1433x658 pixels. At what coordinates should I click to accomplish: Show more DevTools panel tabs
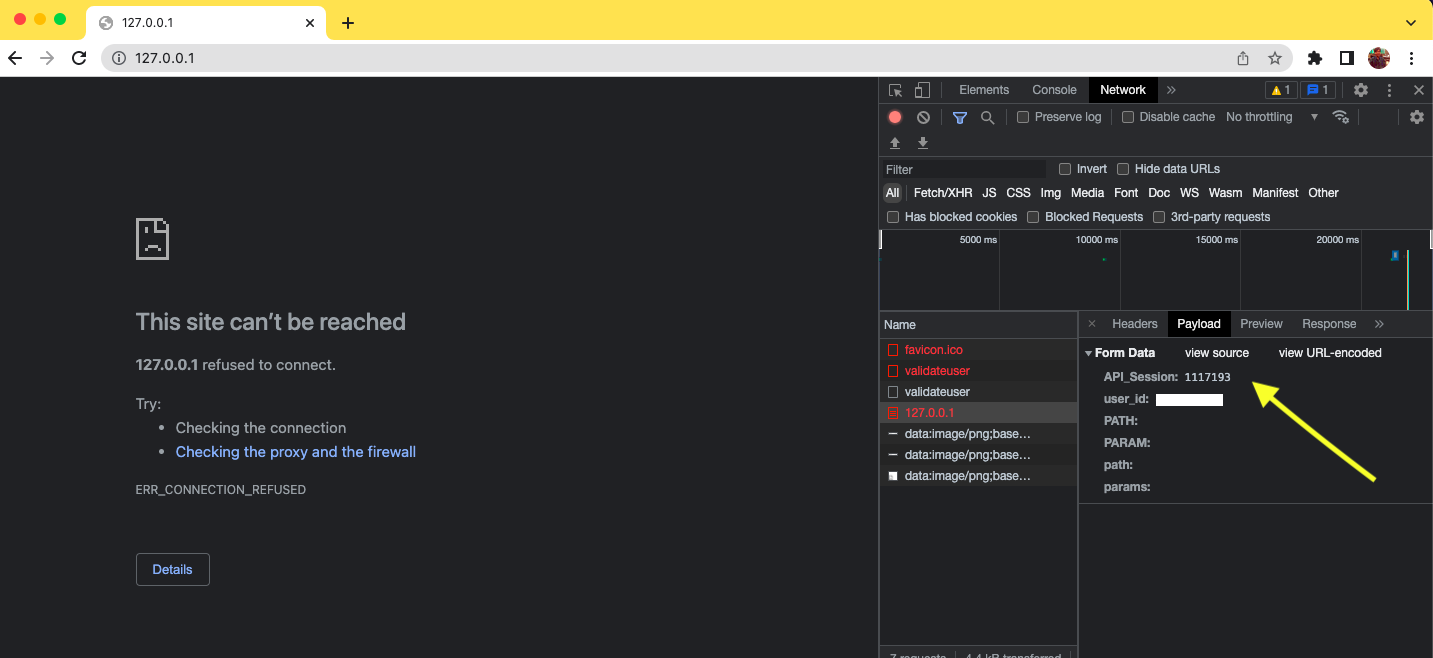coord(1171,90)
